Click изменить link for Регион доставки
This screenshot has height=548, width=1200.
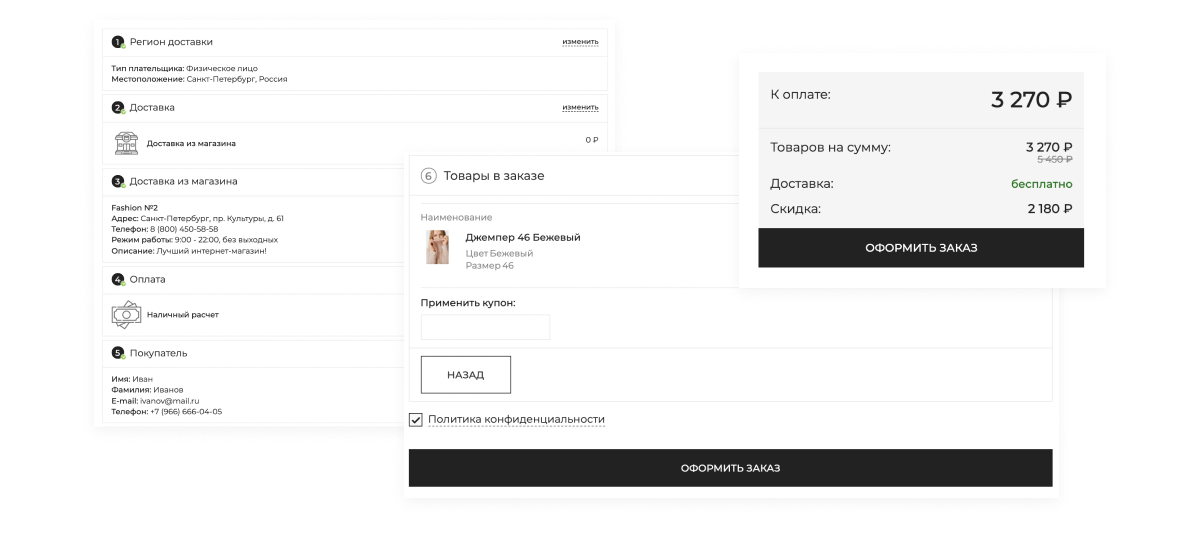click(580, 42)
